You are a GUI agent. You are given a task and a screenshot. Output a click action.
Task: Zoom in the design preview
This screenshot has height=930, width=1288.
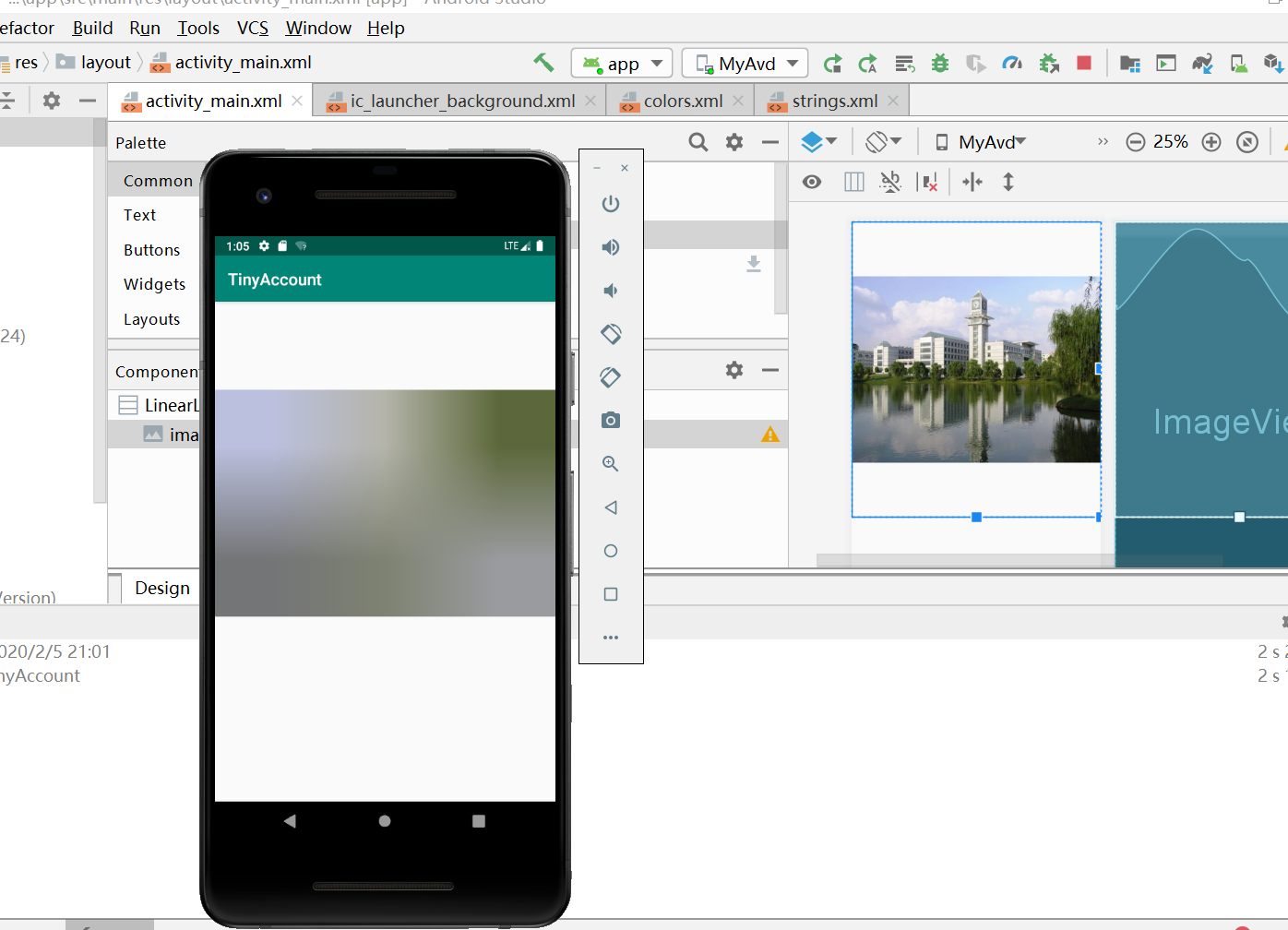[x=1211, y=142]
